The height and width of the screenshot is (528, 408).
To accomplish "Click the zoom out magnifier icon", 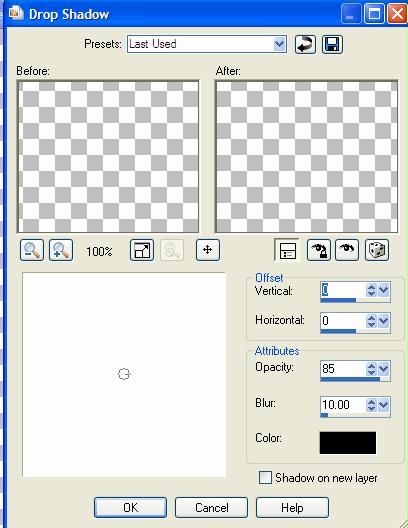I will (x=32, y=250).
